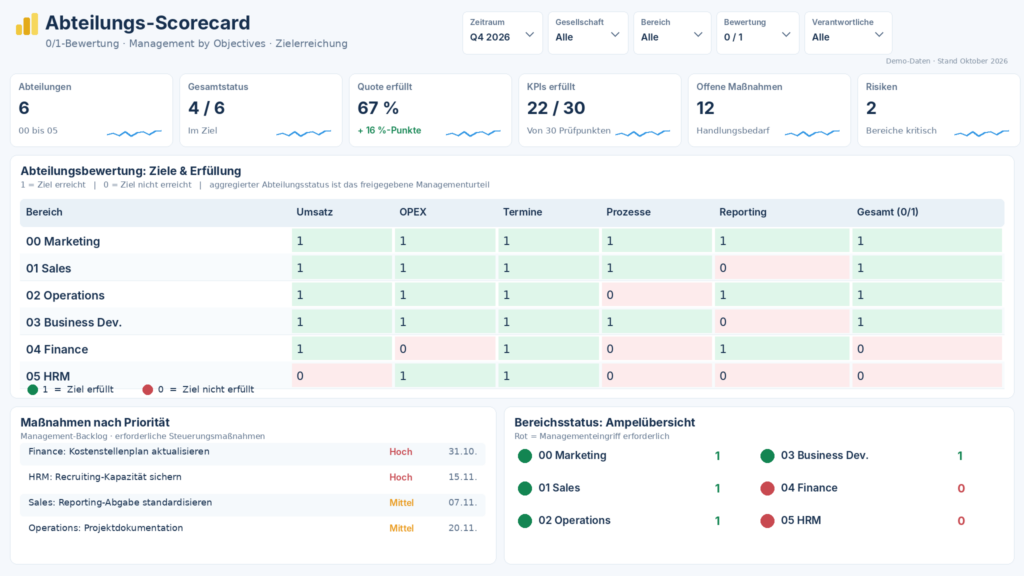Expand the Verantwortliche filter dropdown
1024x576 pixels.
[x=848, y=32]
